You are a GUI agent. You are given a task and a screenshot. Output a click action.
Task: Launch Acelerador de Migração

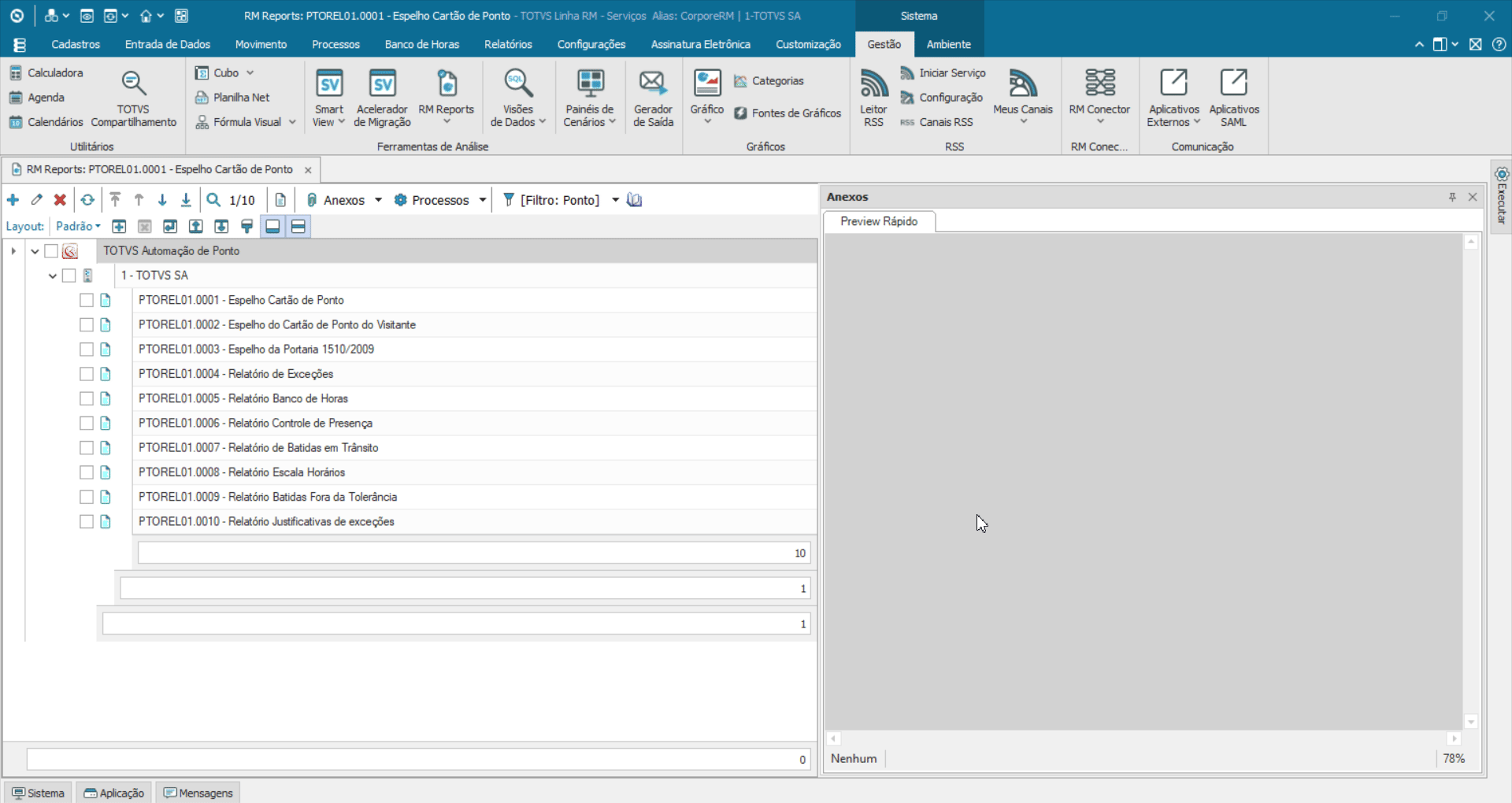pos(382,98)
